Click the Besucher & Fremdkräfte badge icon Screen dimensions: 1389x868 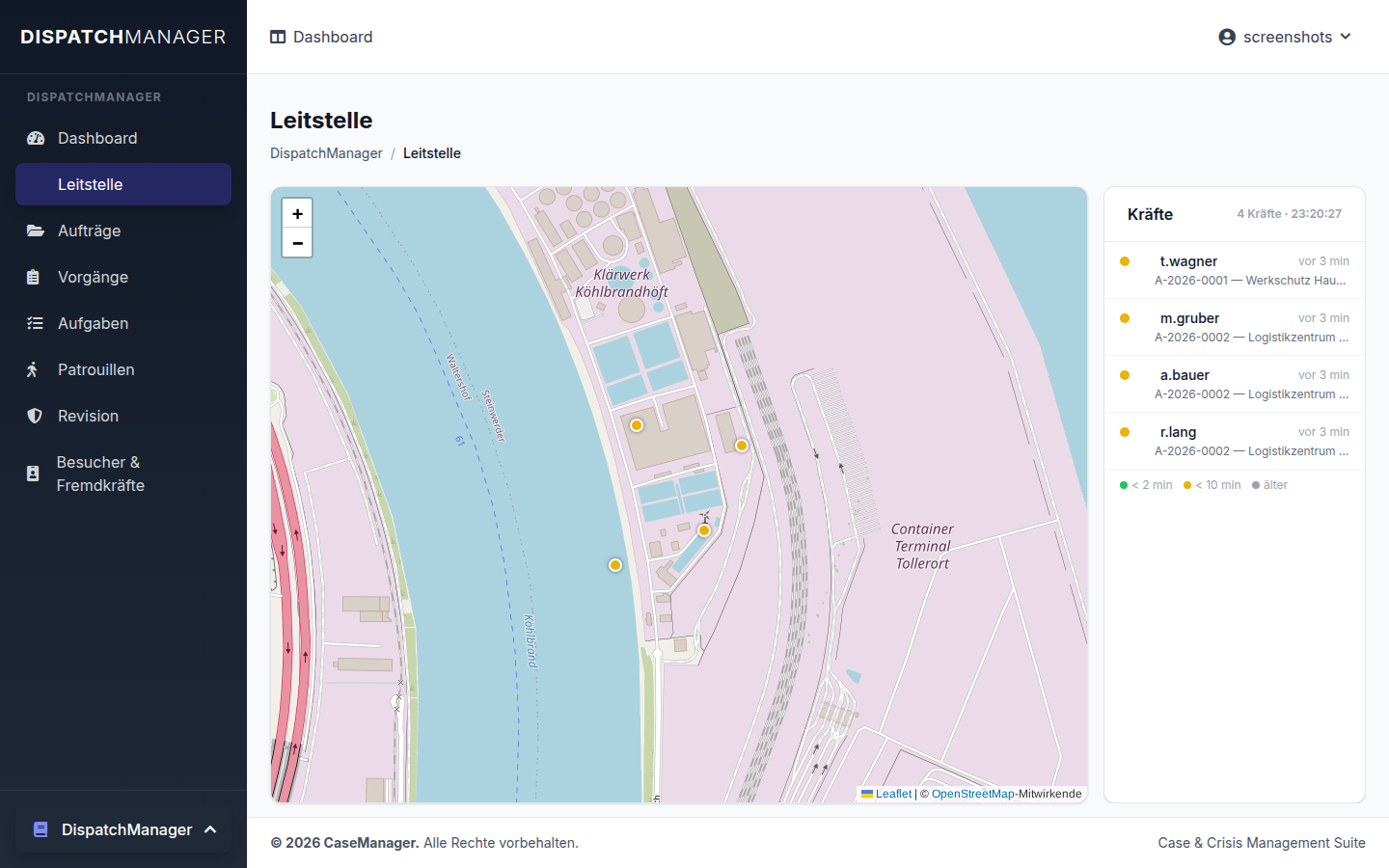(33, 474)
